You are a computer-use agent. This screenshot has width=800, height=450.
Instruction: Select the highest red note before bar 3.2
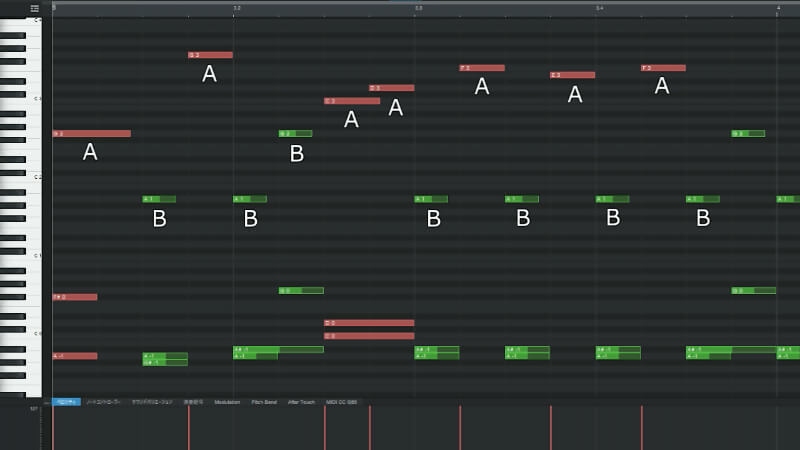tap(210, 55)
